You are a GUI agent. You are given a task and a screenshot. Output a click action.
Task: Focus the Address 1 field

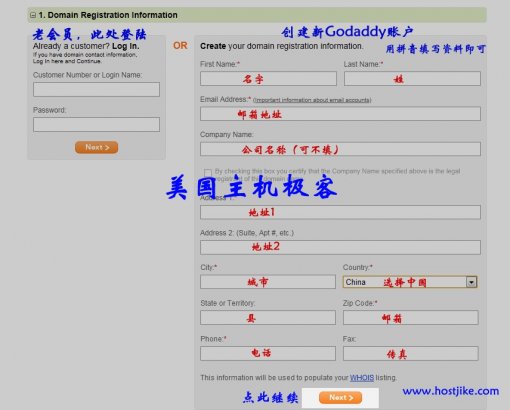[x=340, y=212]
